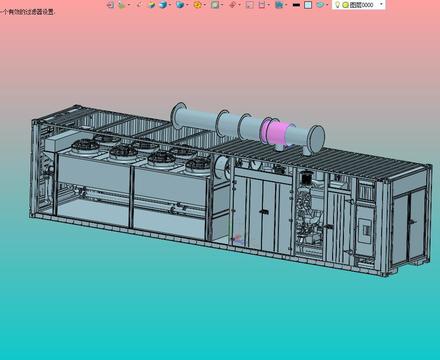Expand the dropdown arrow beside the blue cube icon
Viewport: 440px width, 360px height.
187,5
